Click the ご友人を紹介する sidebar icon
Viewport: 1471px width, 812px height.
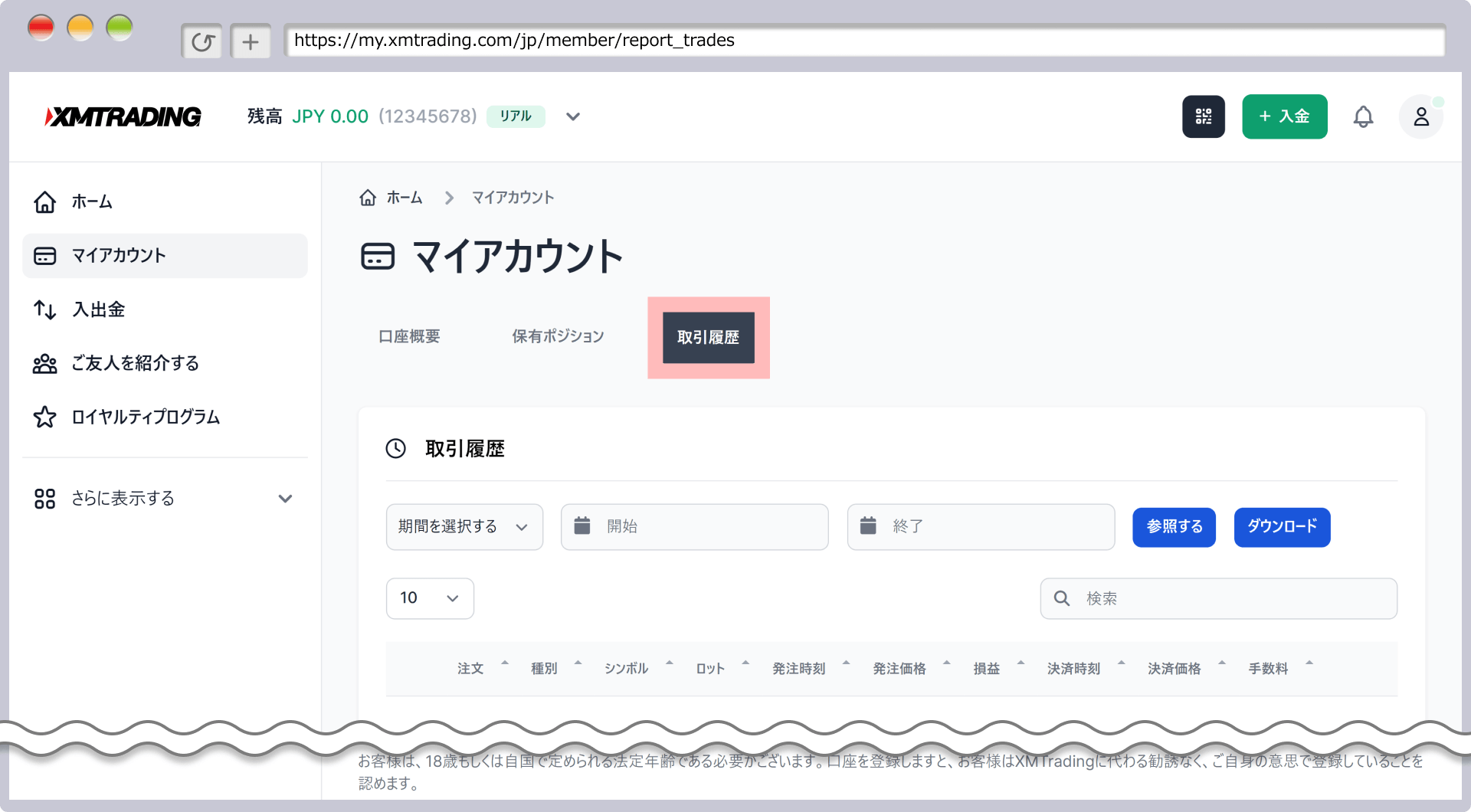coord(45,364)
